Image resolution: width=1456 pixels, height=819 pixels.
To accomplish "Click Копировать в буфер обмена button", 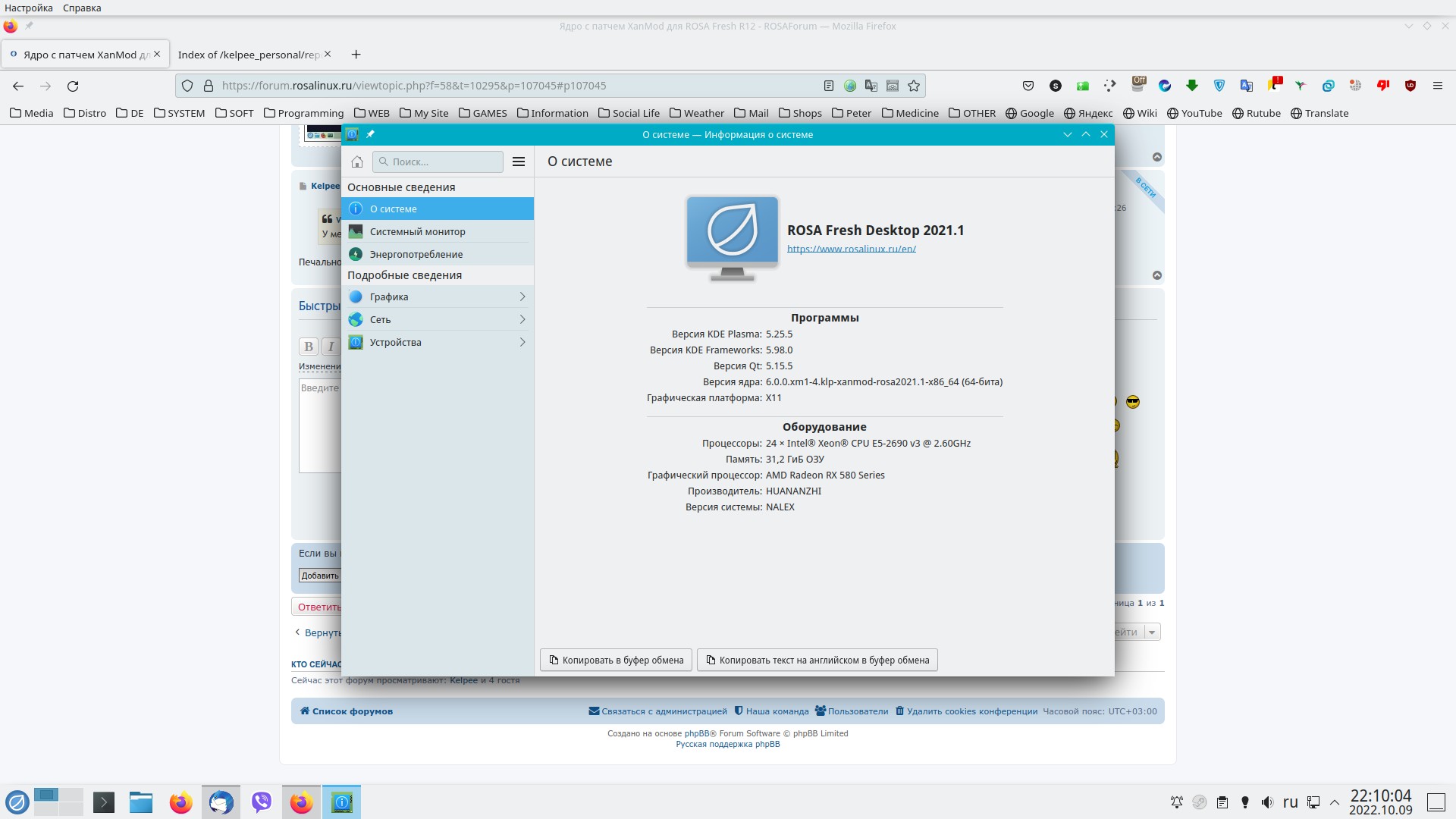I will pyautogui.click(x=616, y=660).
